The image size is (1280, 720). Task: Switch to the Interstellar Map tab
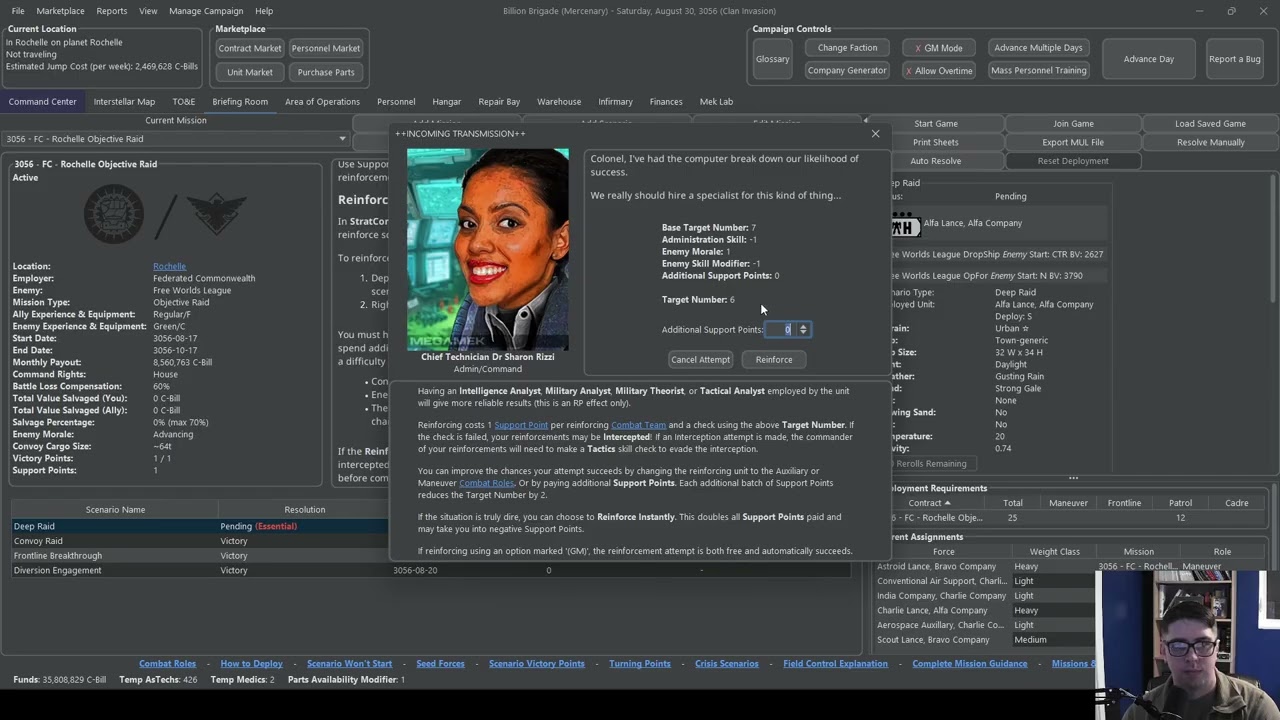coord(124,101)
